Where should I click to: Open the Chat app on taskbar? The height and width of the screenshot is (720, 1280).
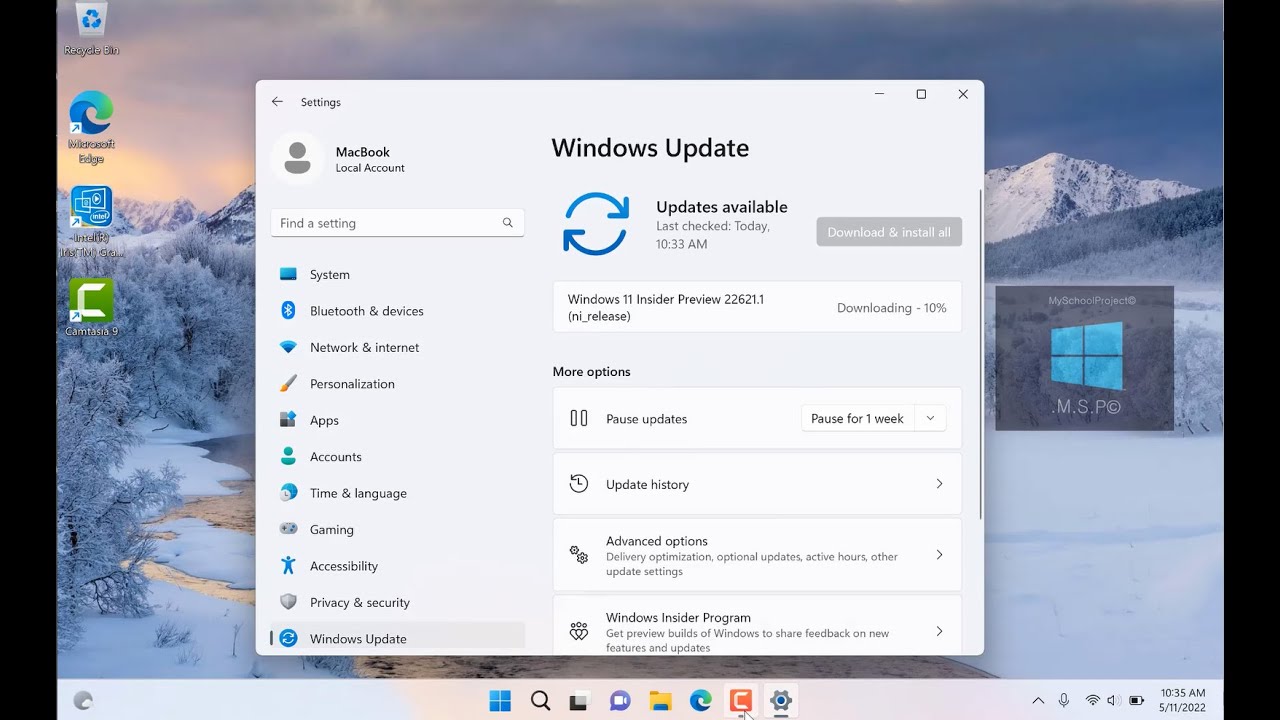click(620, 701)
